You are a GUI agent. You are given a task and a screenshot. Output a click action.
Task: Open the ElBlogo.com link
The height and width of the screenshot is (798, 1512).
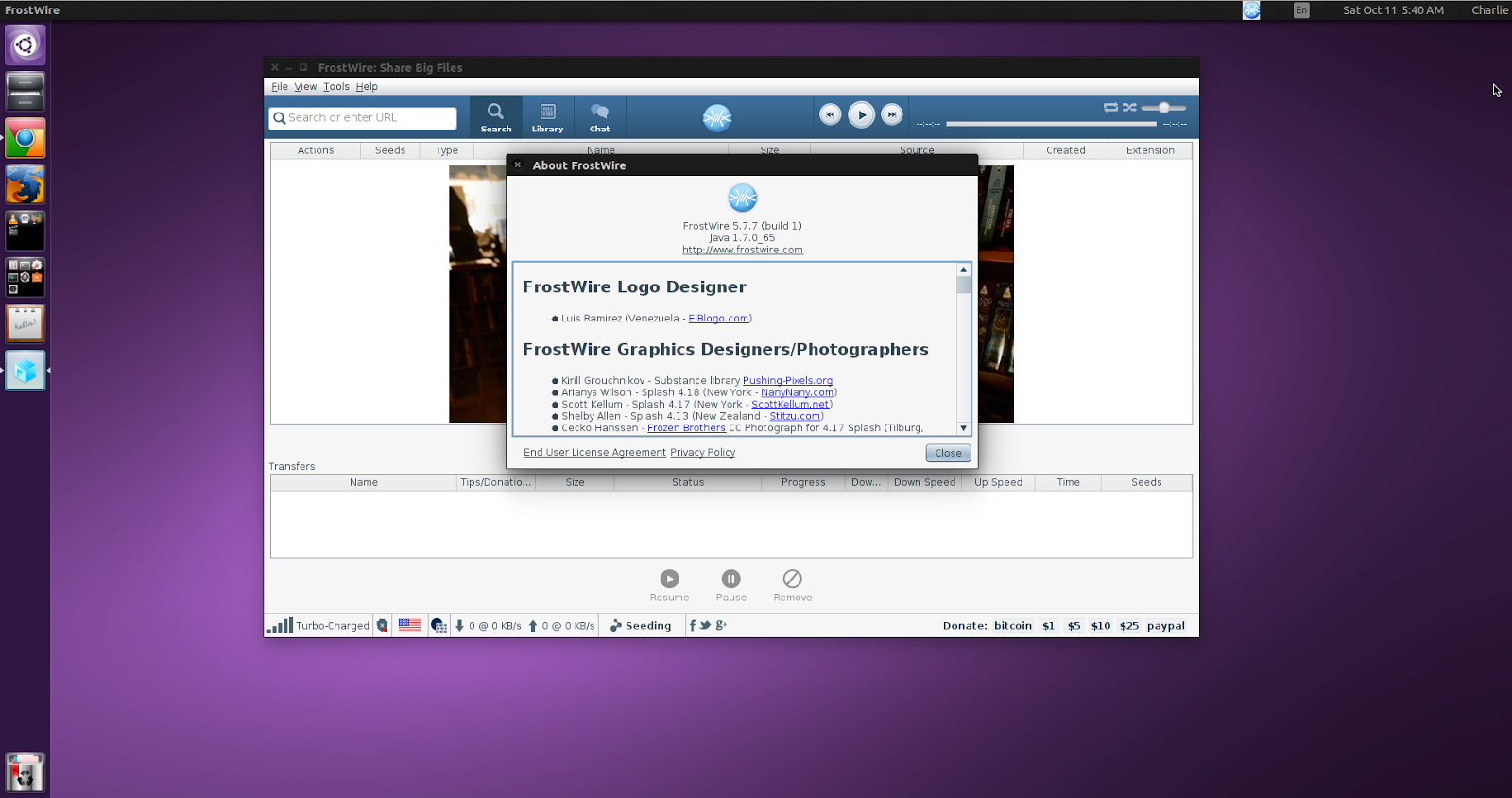[x=718, y=319]
